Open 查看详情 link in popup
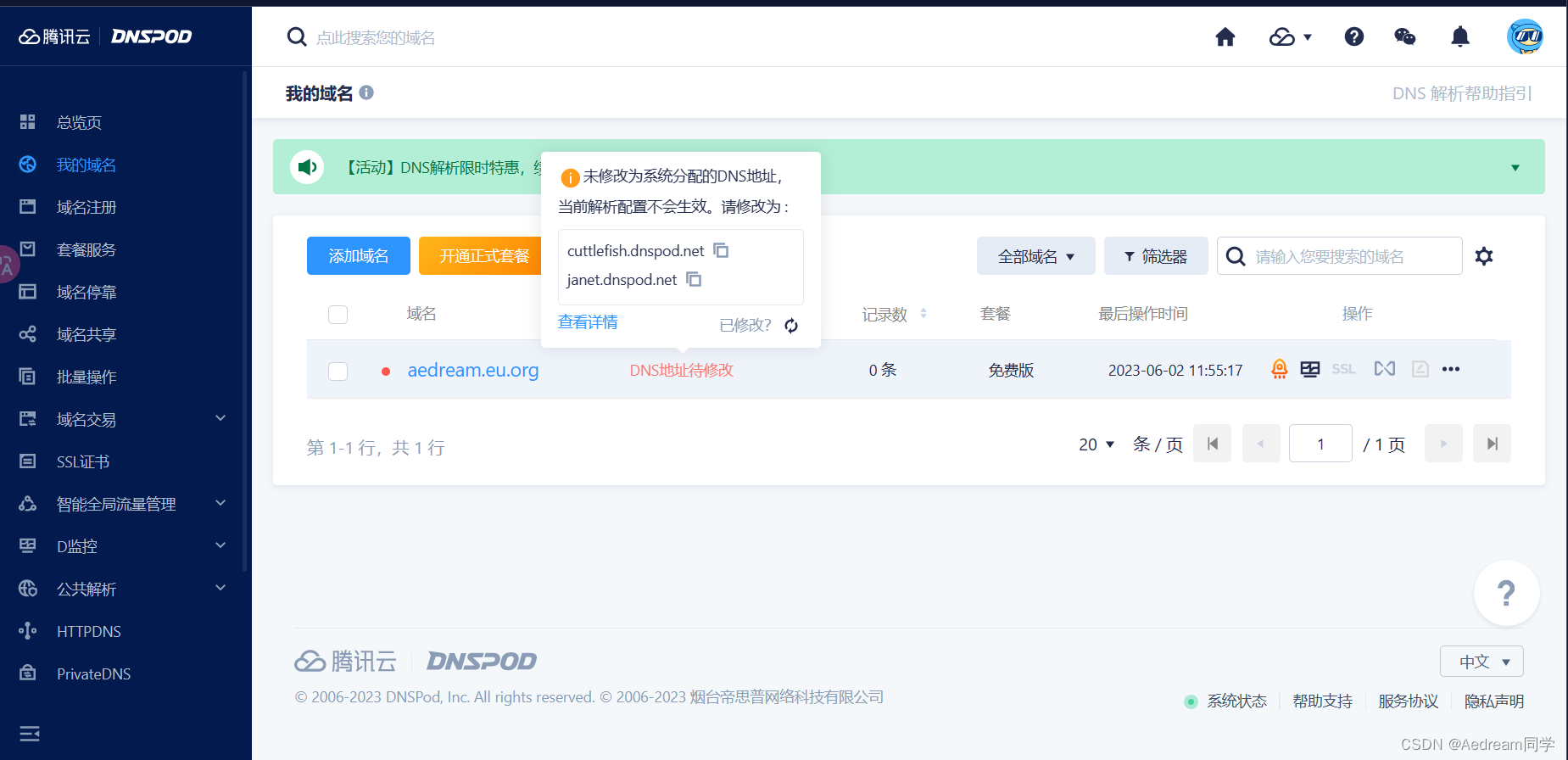Viewport: 1568px width, 760px height. click(x=588, y=322)
